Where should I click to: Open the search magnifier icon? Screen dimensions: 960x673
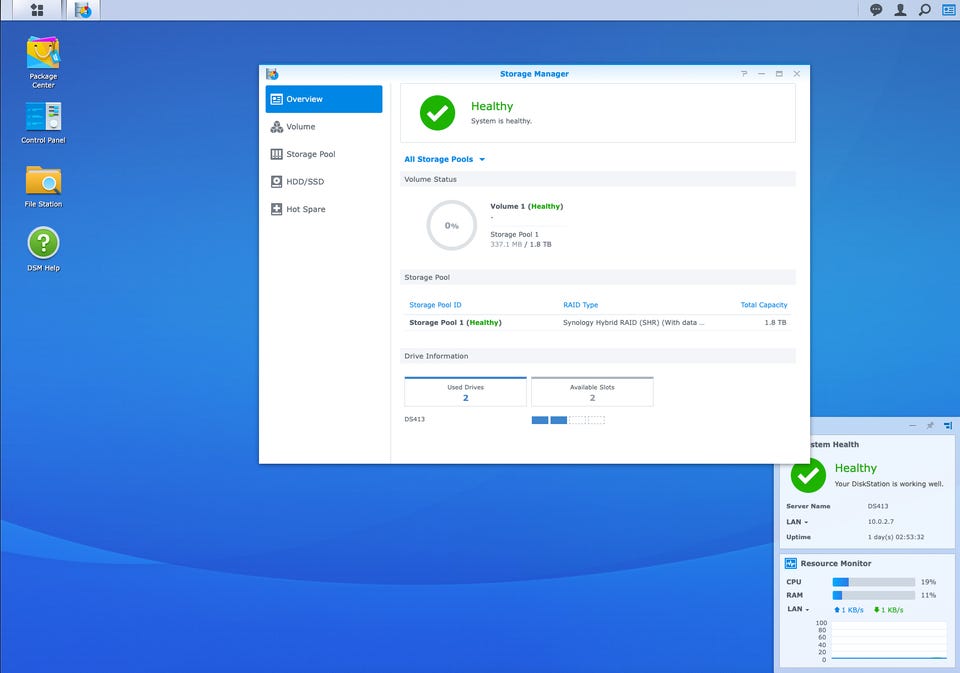click(924, 10)
